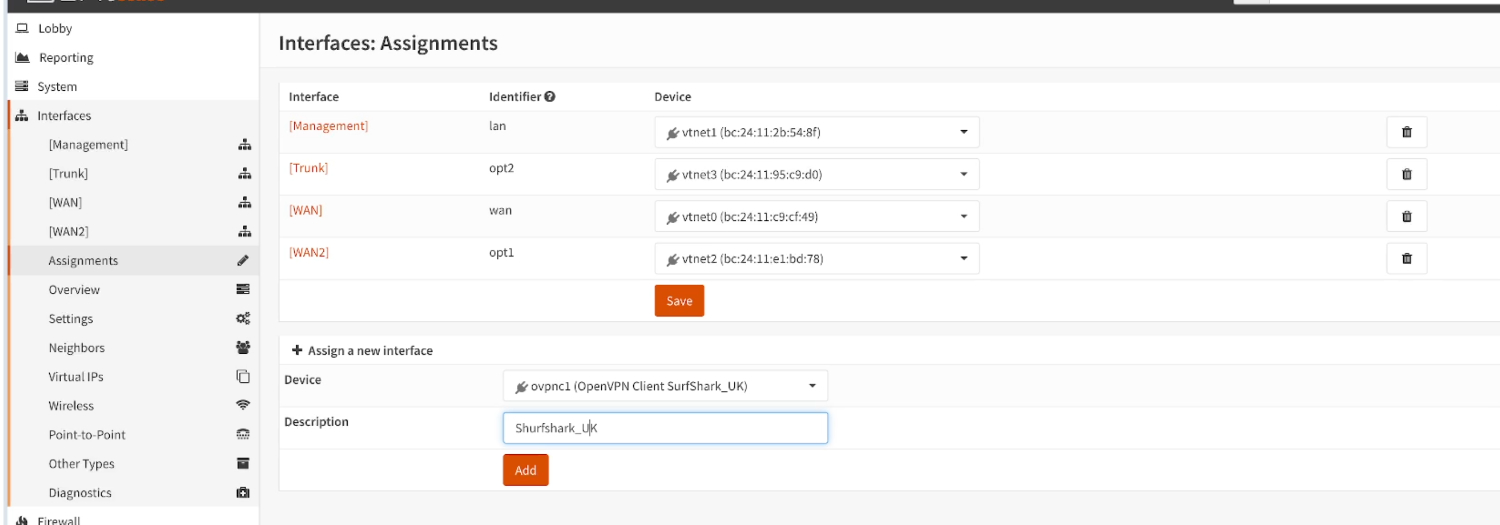Go to [WAN] interface in sidebar
The image size is (1500, 525).
[x=65, y=203]
